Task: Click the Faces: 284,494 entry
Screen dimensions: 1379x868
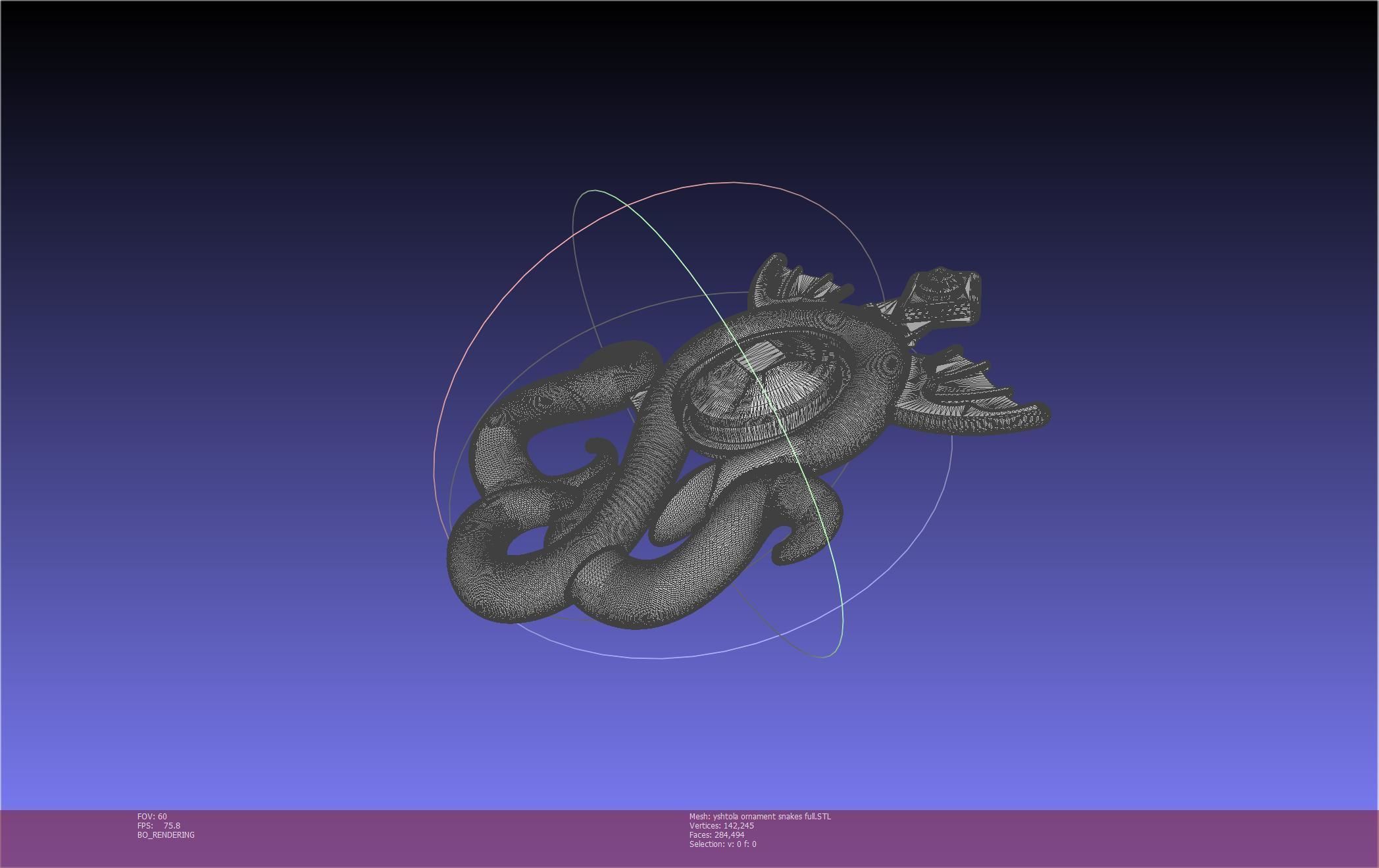Action: tap(716, 834)
